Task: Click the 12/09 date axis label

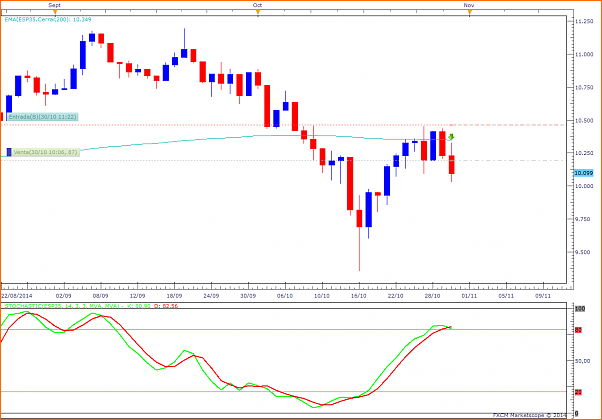Action: [137, 296]
